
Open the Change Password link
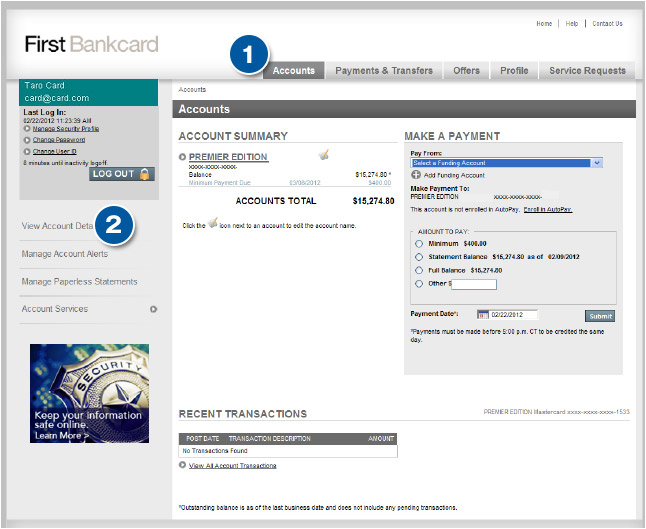[x=59, y=140]
